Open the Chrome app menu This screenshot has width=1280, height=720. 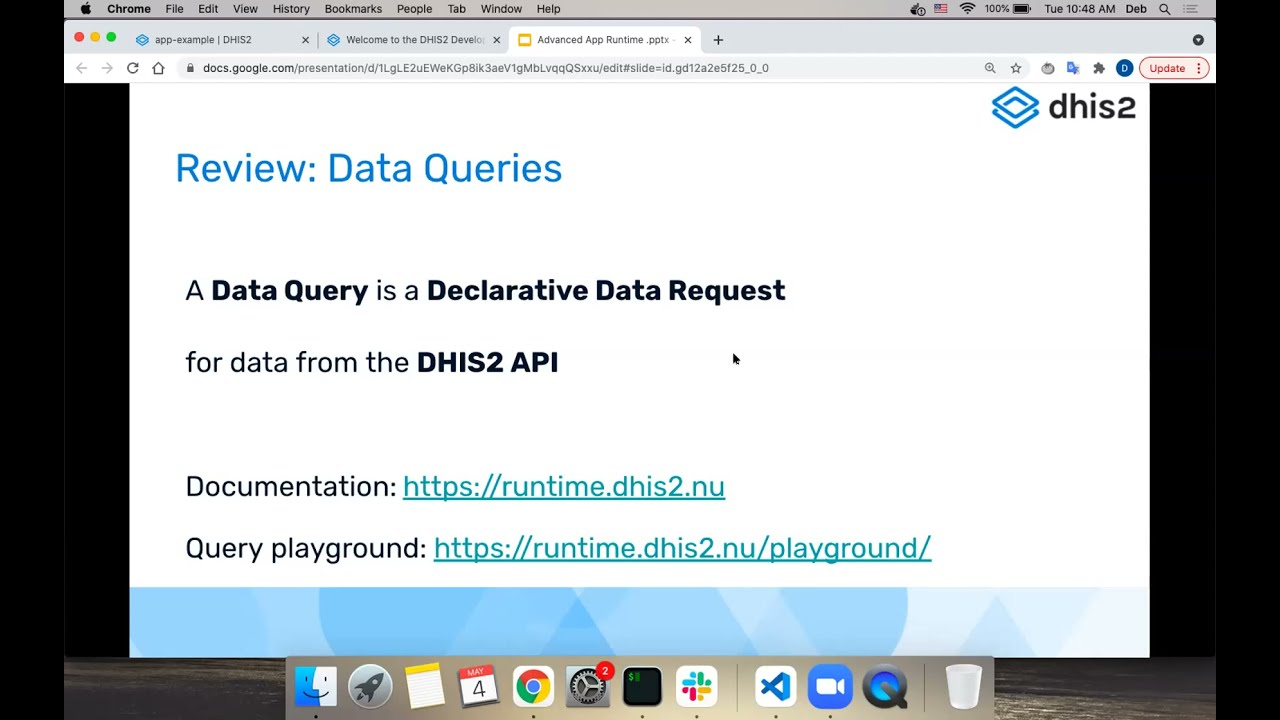tap(129, 9)
